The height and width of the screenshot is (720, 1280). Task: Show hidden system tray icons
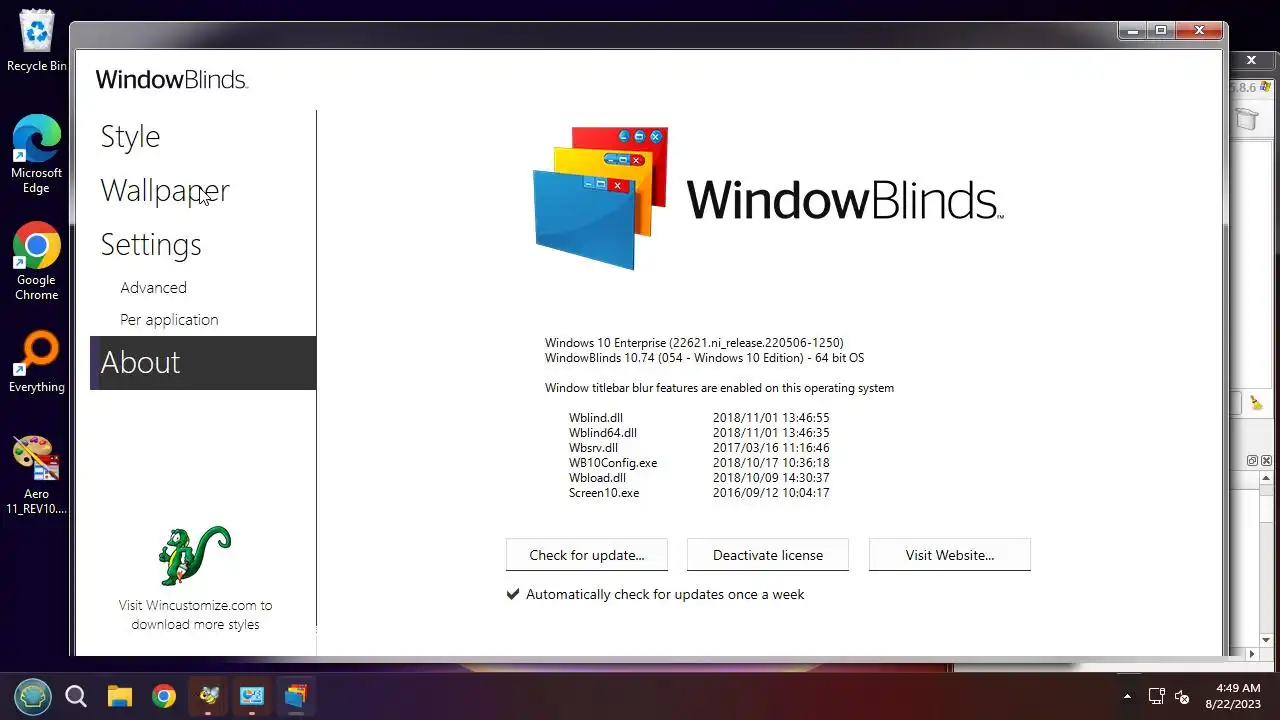(1127, 696)
